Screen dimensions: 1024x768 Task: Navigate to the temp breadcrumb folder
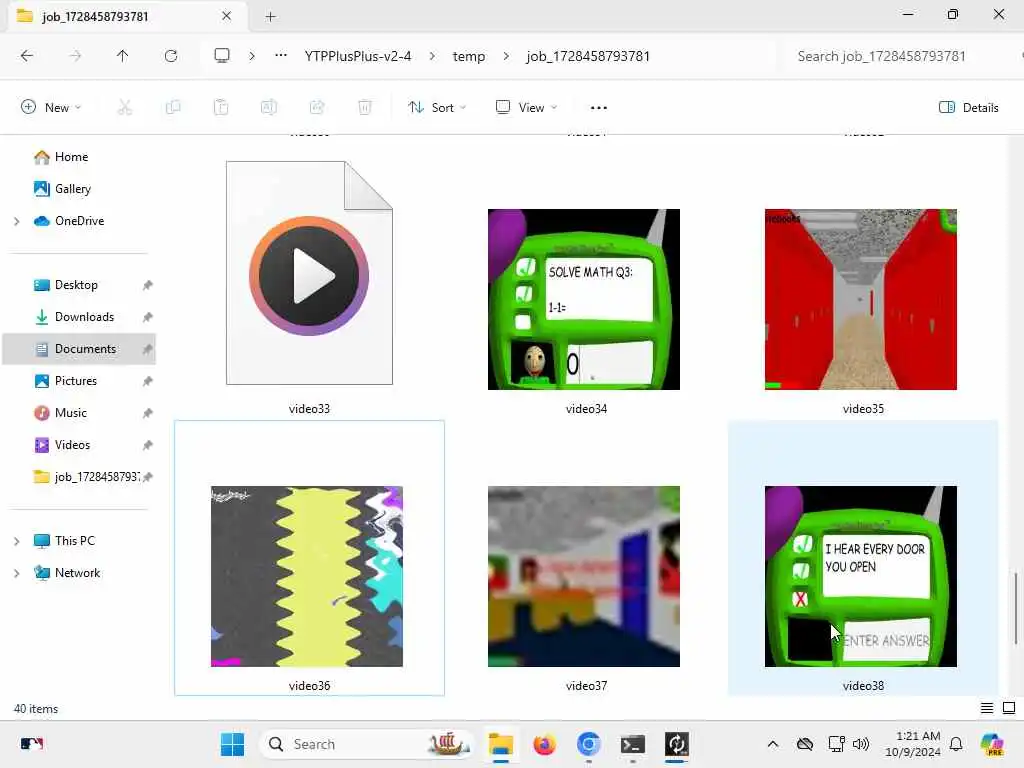469,56
